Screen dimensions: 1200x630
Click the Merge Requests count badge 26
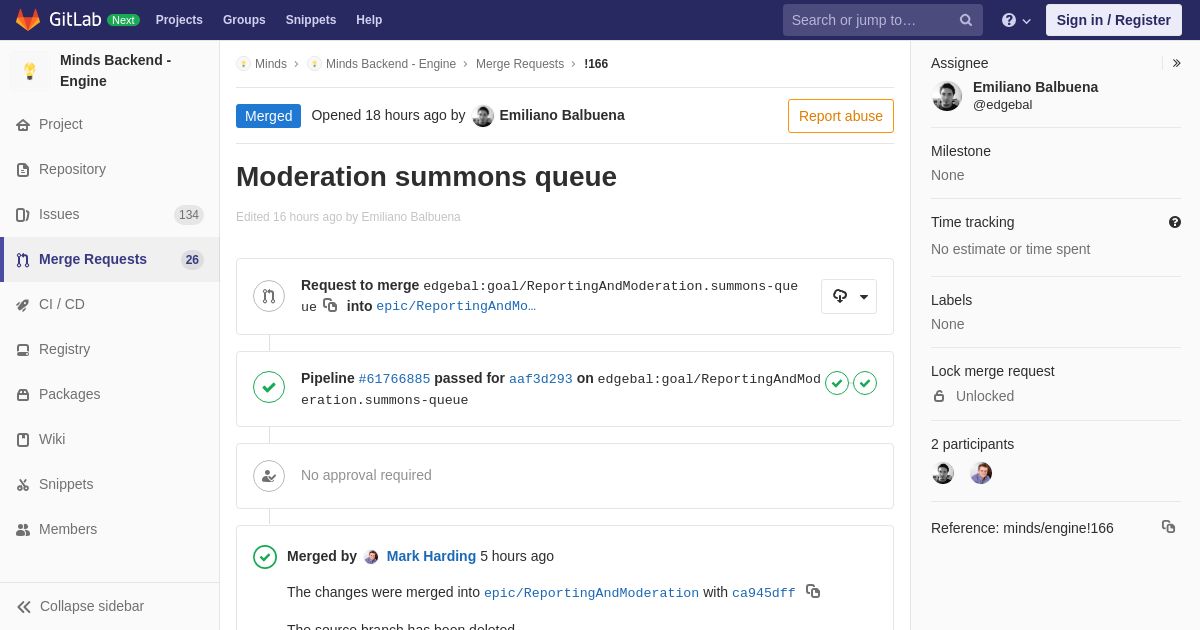tap(192, 260)
